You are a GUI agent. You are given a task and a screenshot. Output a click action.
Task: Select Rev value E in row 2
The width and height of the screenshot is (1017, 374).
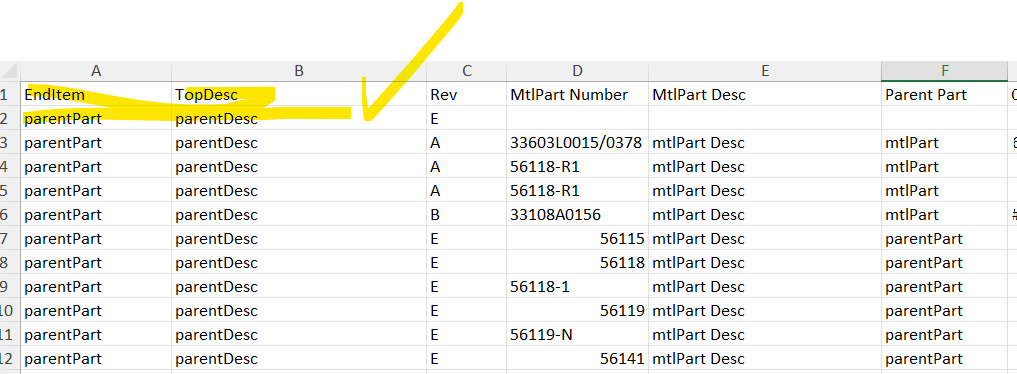[466, 119]
